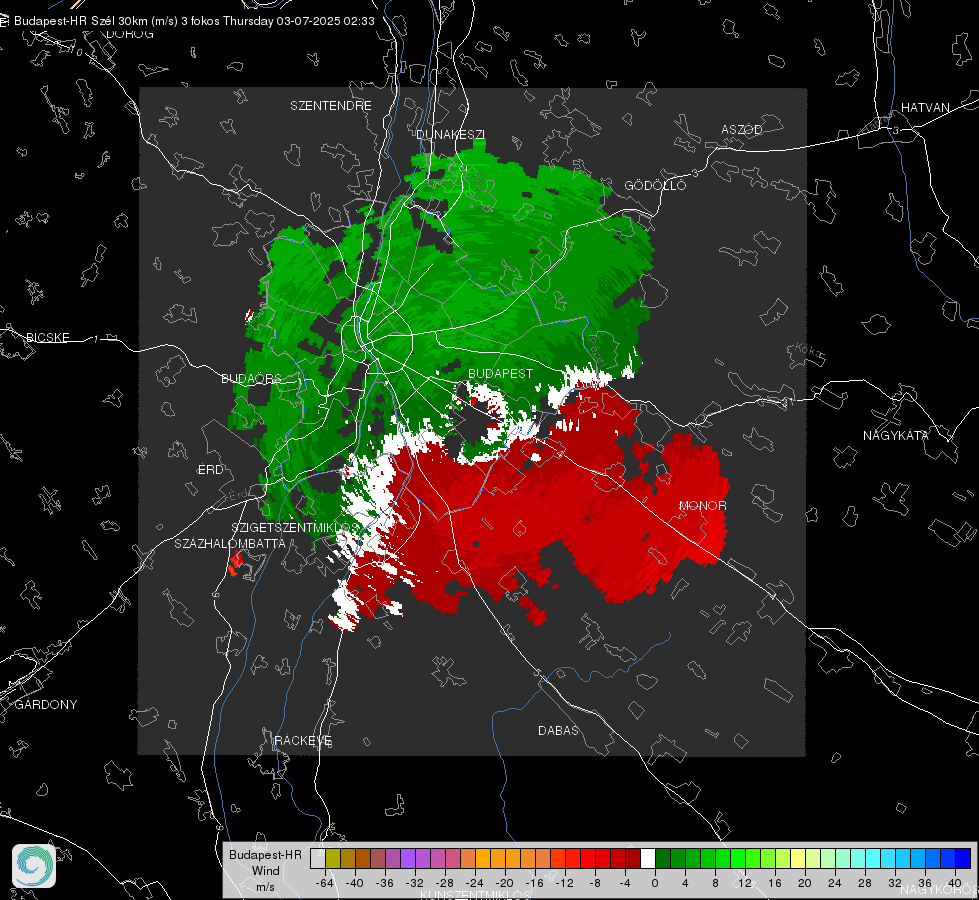
Task: Click the BICSKE town label
Action: pyautogui.click(x=47, y=337)
